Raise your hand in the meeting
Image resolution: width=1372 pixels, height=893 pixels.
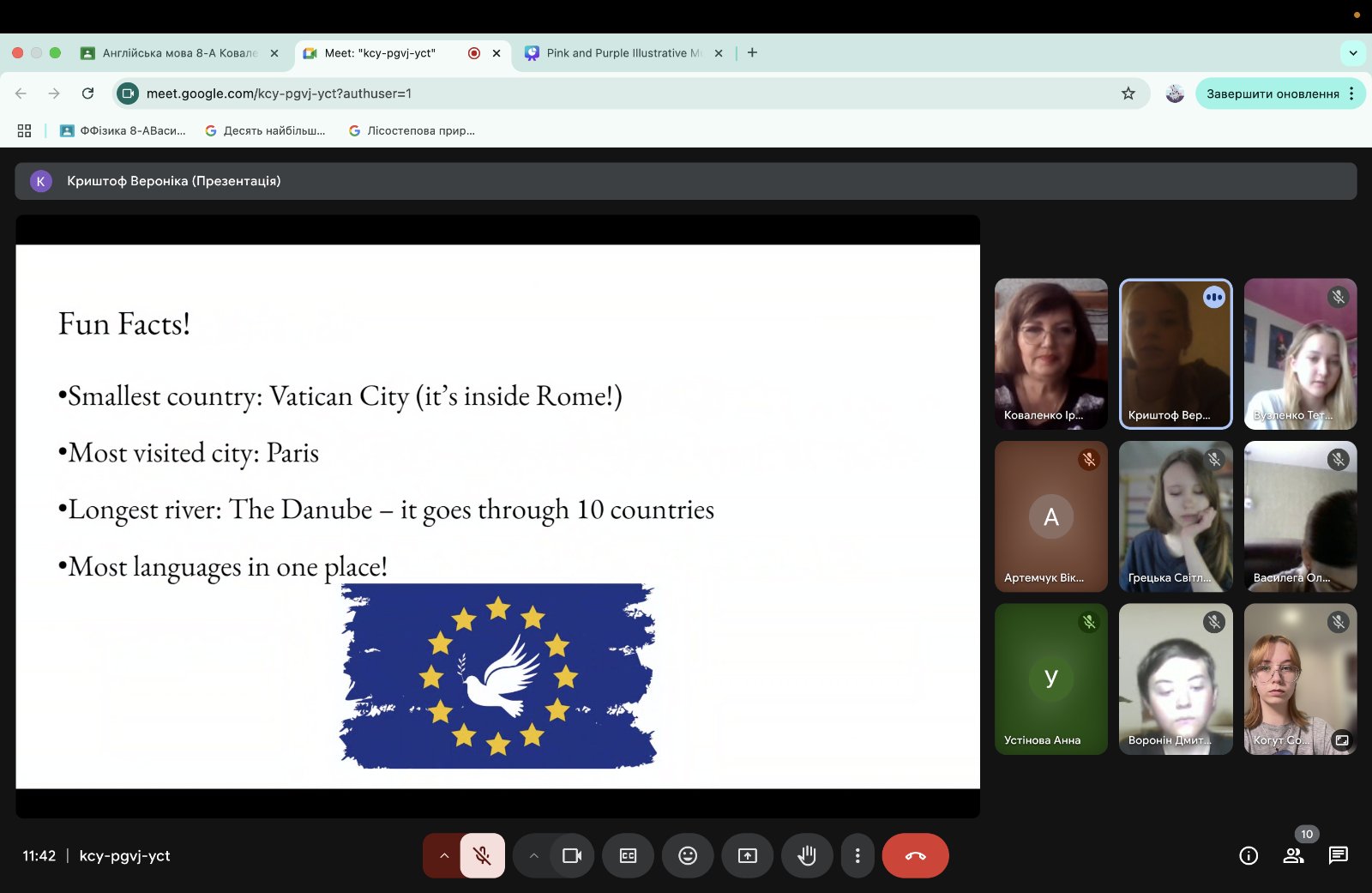(x=807, y=855)
